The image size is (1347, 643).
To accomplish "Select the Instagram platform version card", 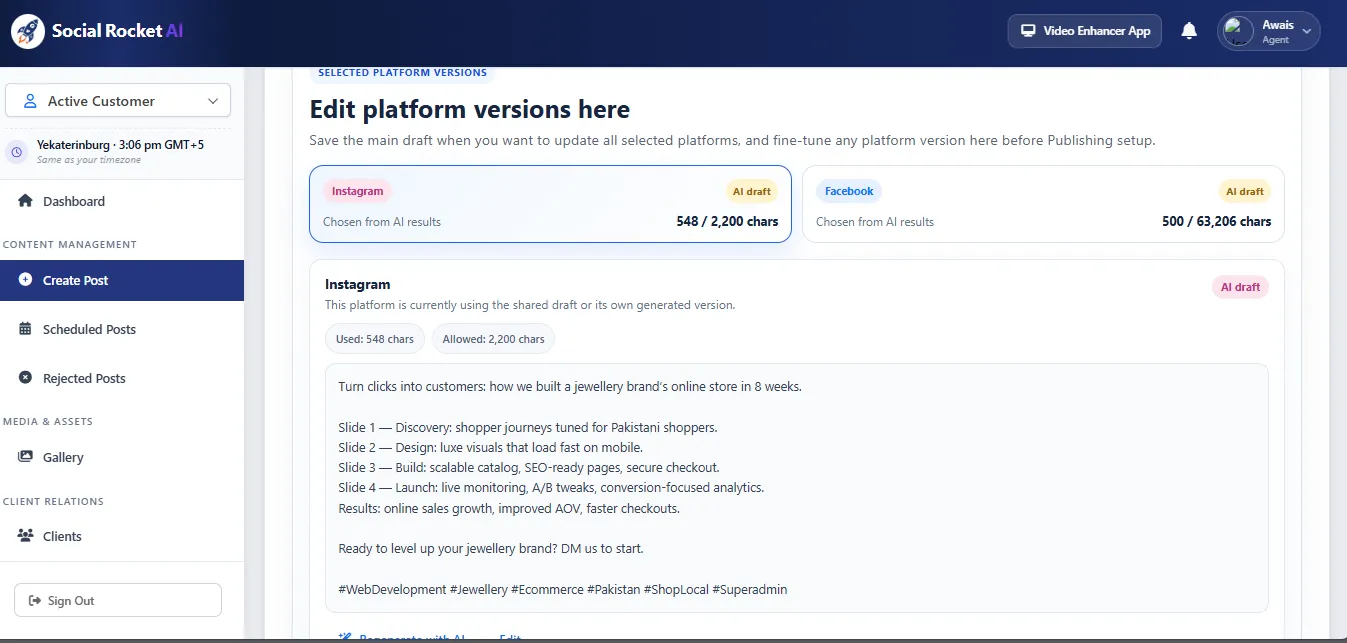I will (x=550, y=204).
